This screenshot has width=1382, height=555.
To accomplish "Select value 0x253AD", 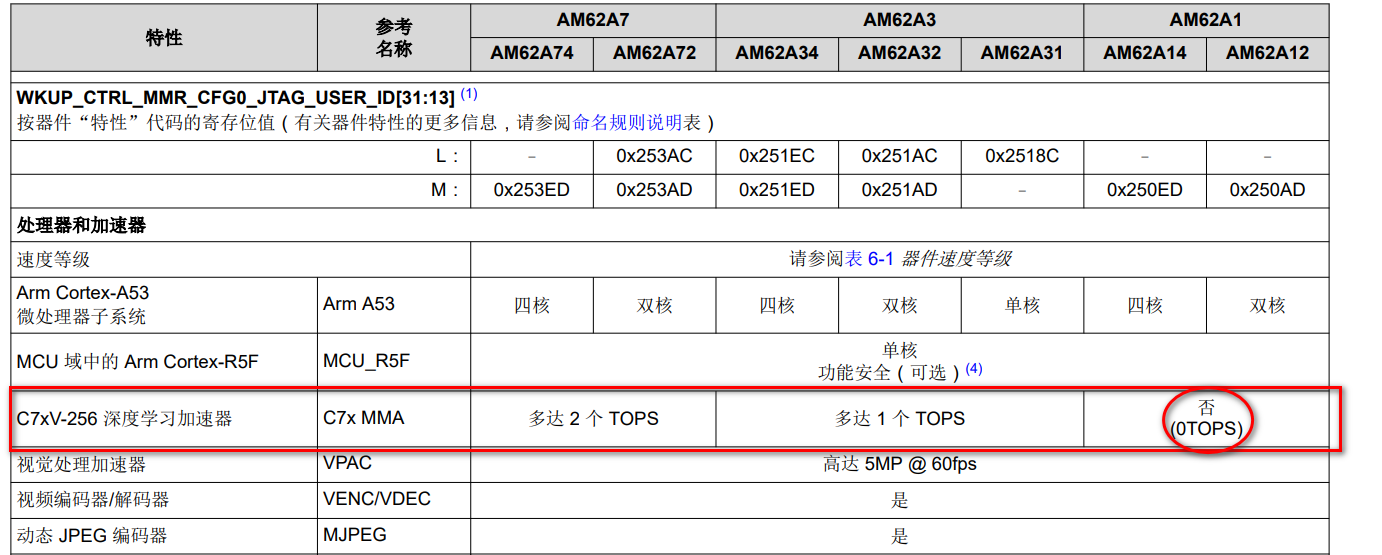I will [x=654, y=189].
